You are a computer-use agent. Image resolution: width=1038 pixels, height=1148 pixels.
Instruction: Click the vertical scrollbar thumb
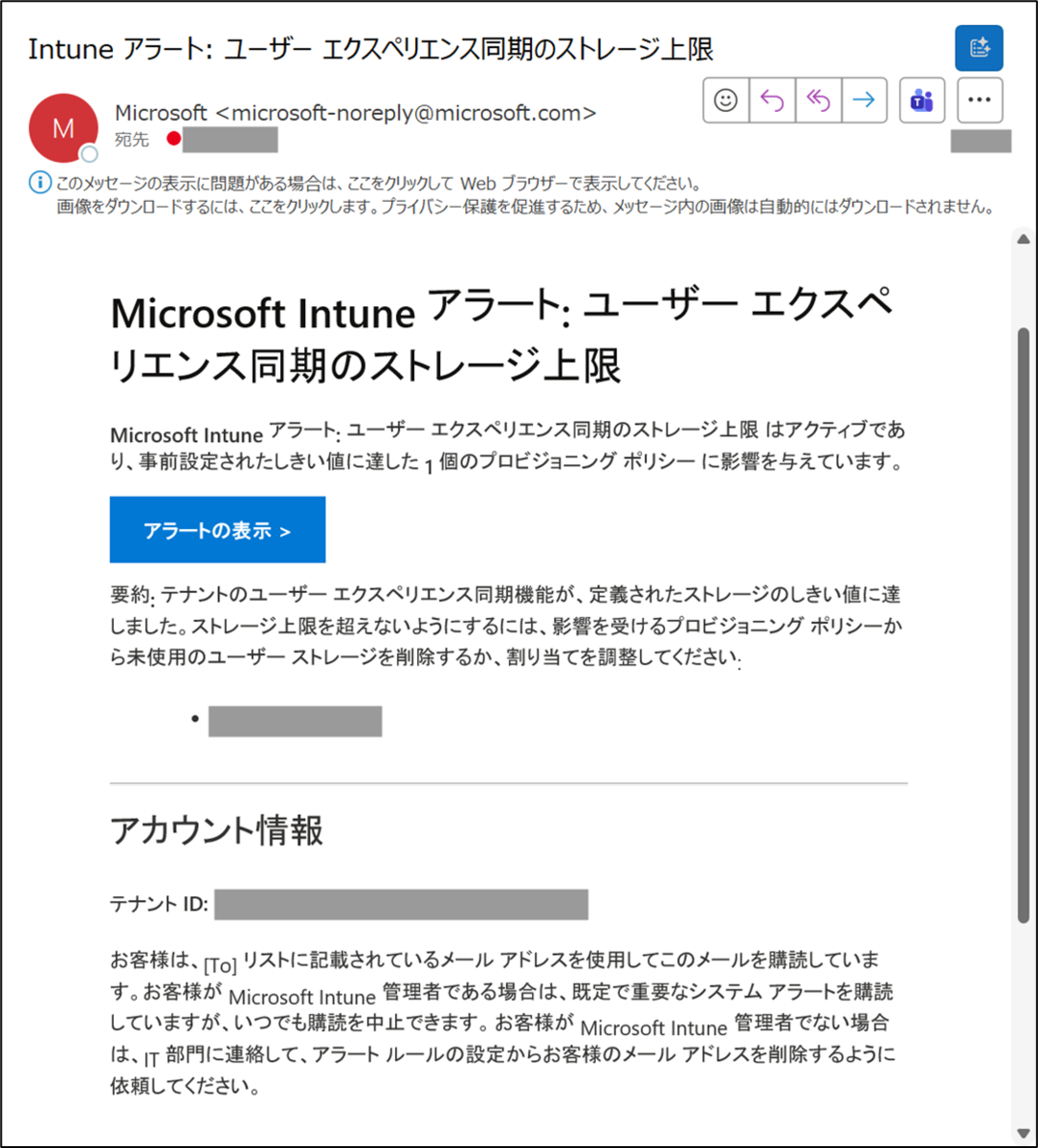tap(1023, 626)
